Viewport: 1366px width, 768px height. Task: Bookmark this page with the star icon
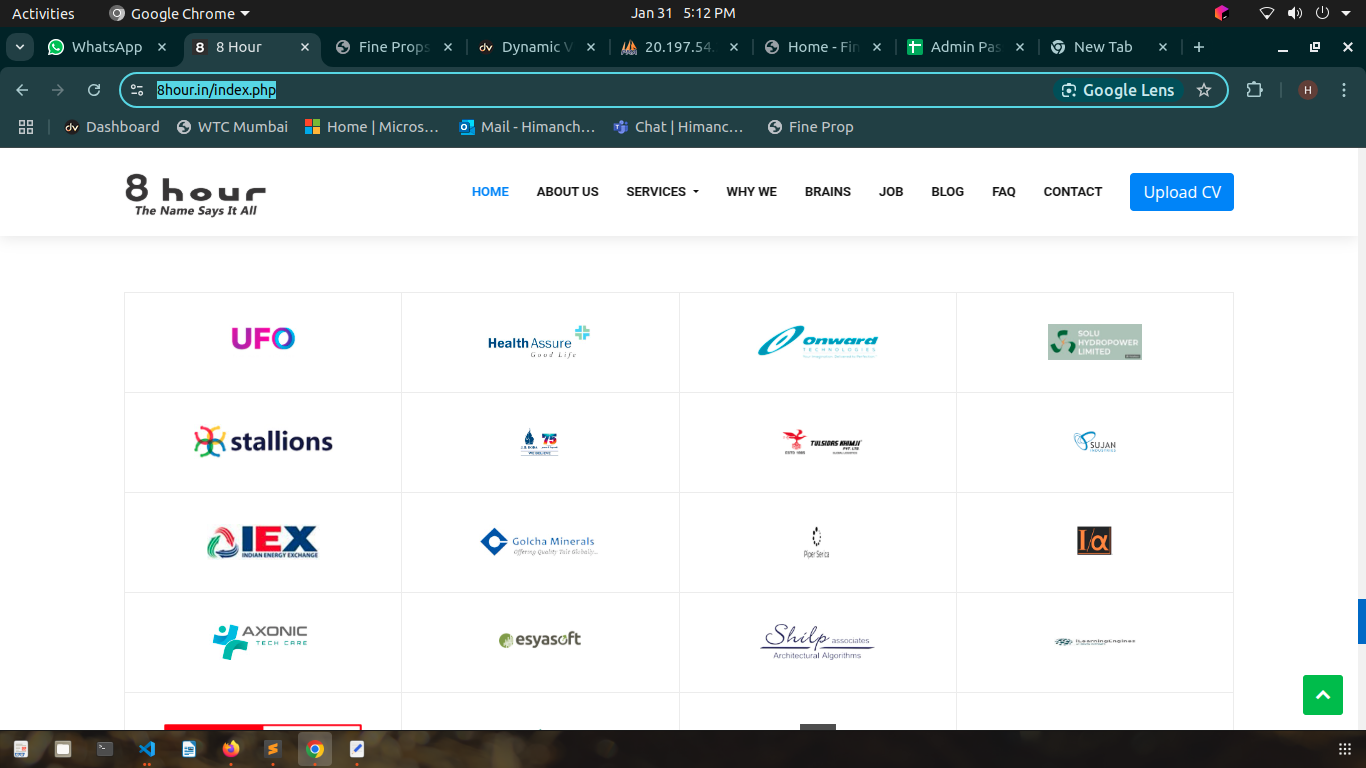point(1204,90)
